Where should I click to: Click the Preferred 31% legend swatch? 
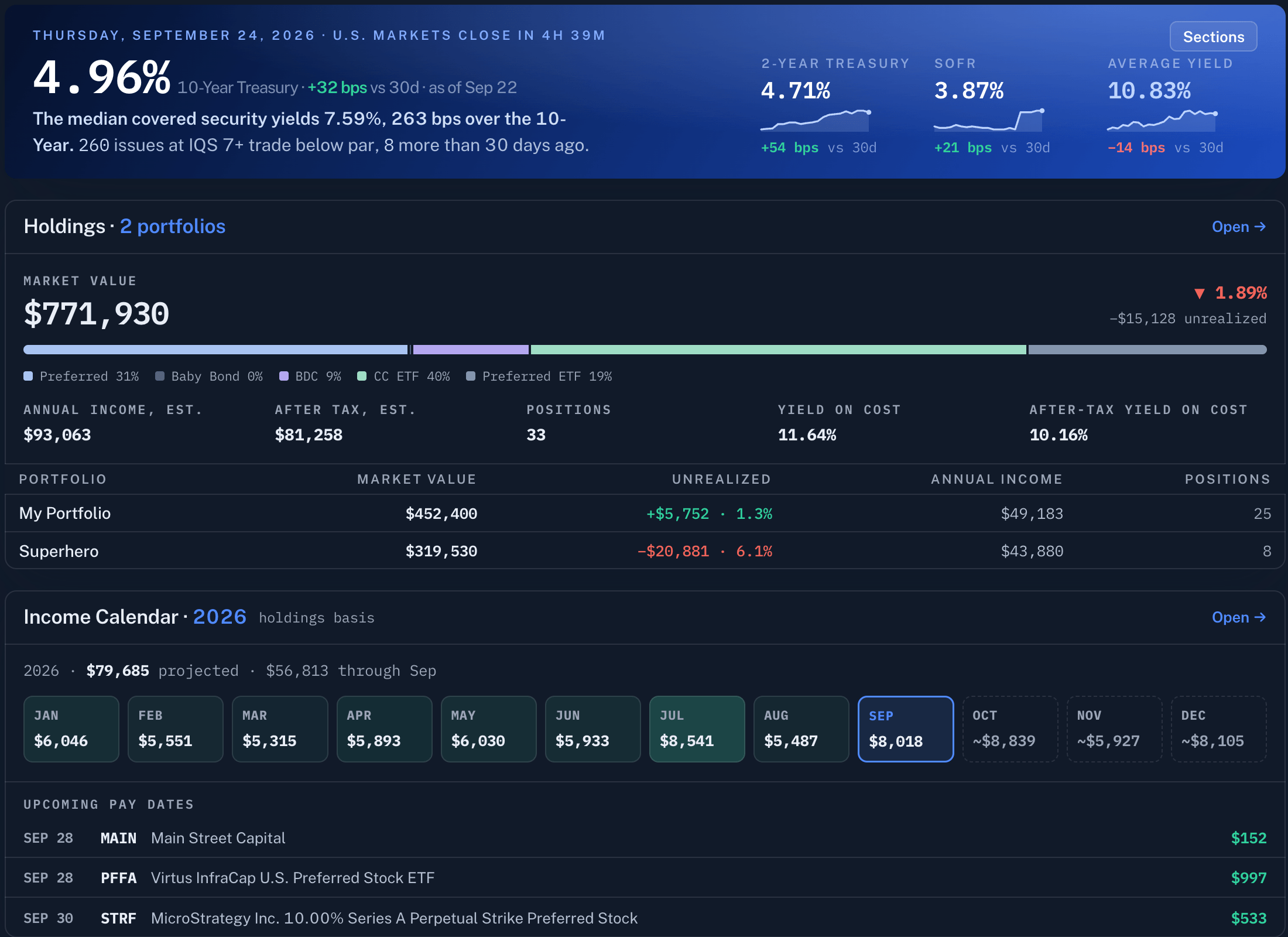pos(28,376)
